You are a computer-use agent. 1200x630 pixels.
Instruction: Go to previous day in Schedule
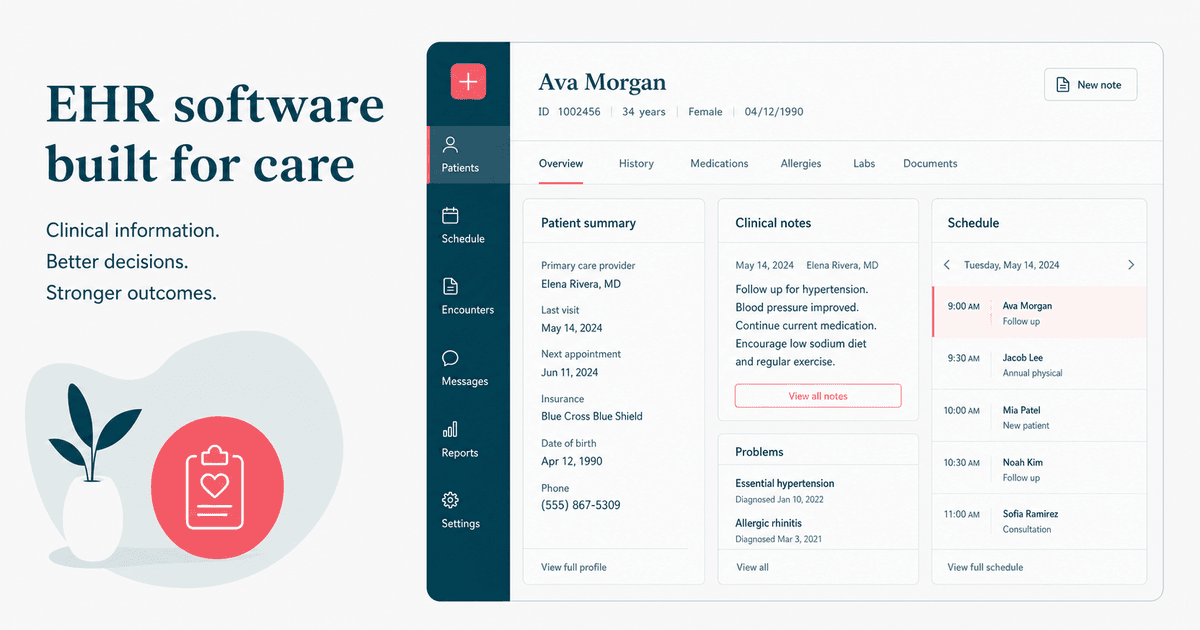point(948,265)
